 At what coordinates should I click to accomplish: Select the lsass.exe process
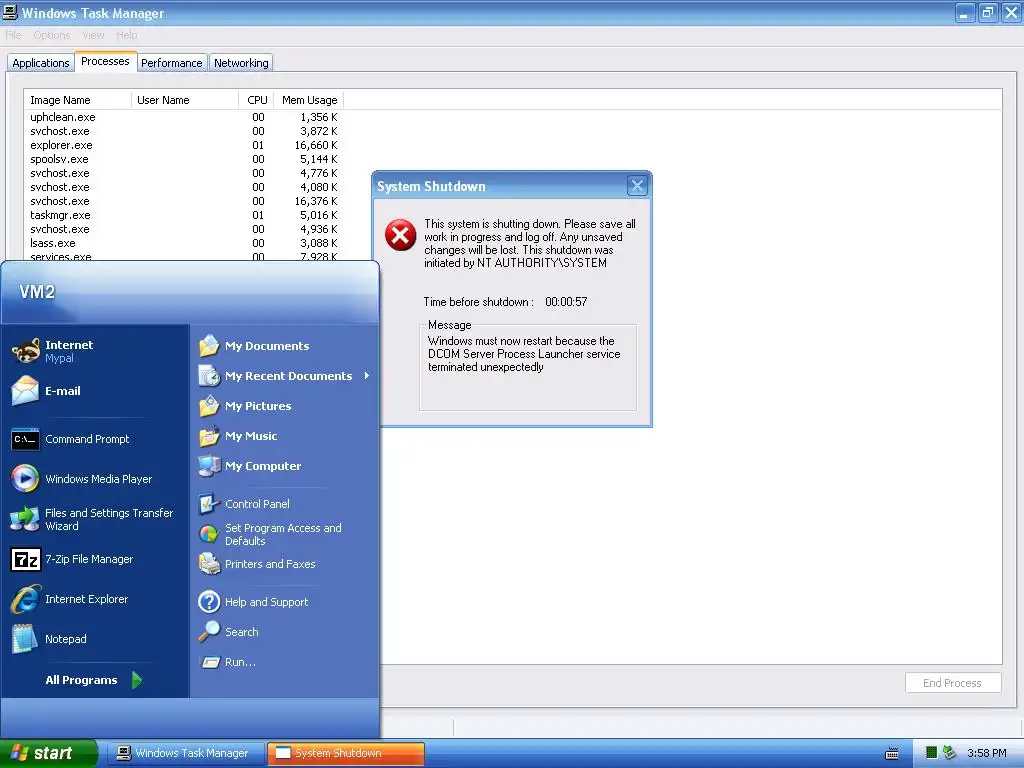click(x=184, y=243)
